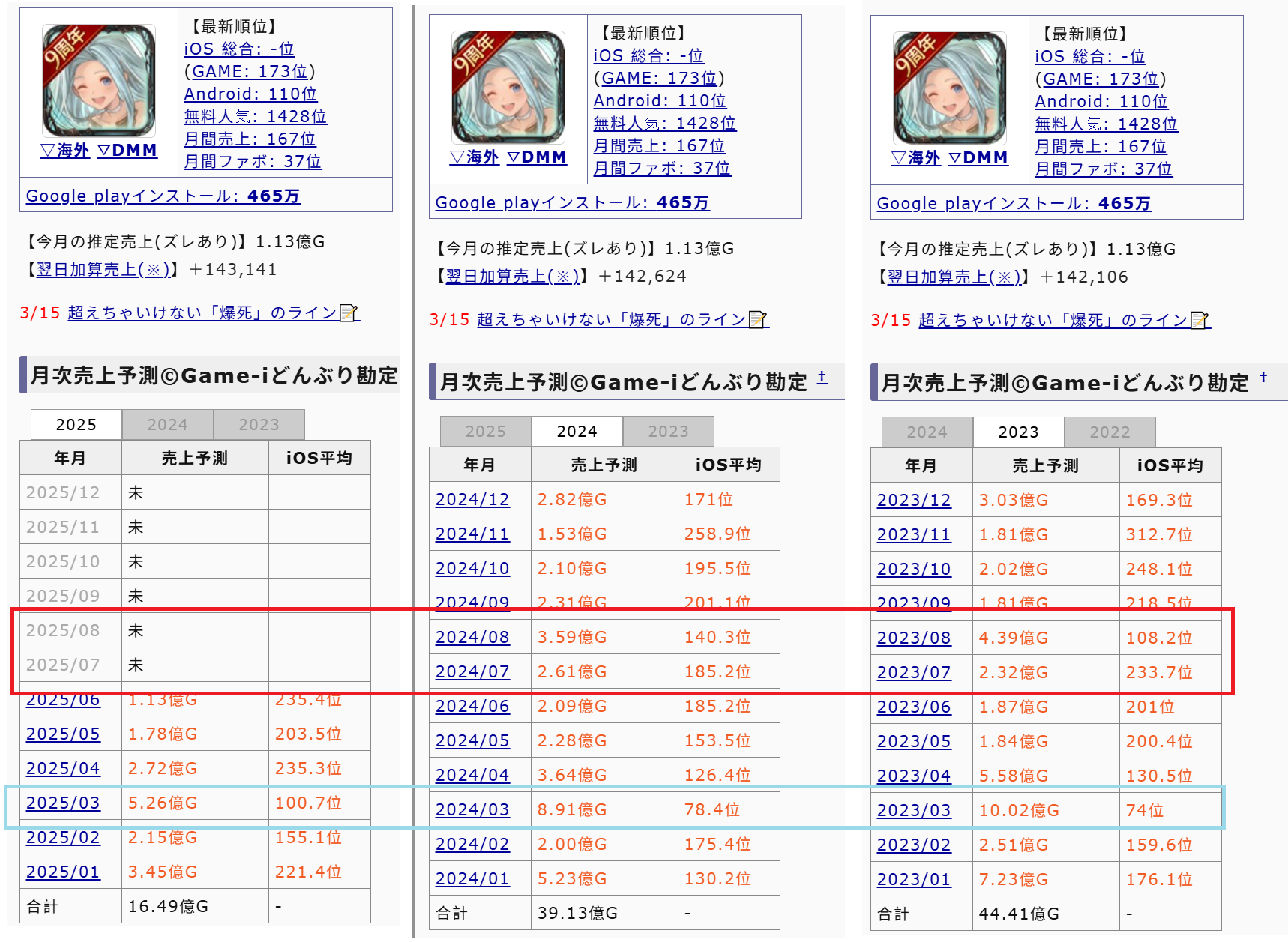The width and height of the screenshot is (1288, 942).
Task: Switch to the 2024 tab in the right panel
Action: (x=927, y=432)
